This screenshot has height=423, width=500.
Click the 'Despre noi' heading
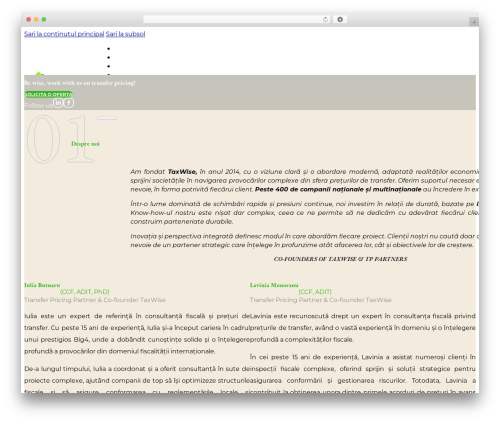85,144
